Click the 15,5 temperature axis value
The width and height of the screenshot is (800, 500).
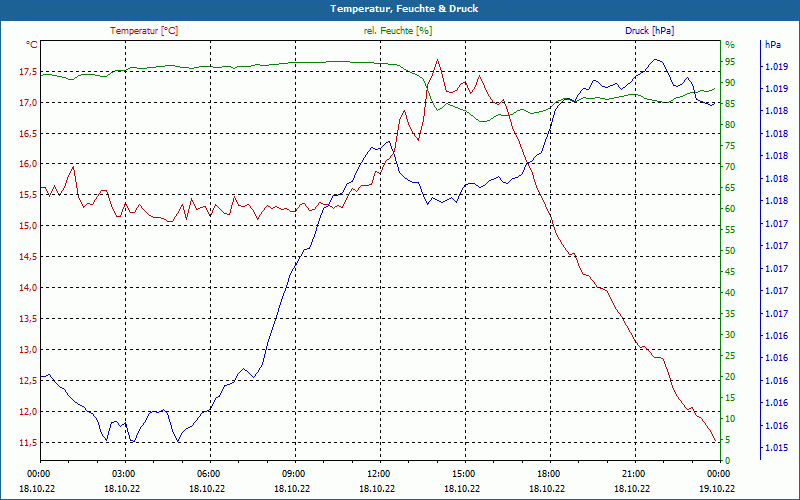coord(28,195)
